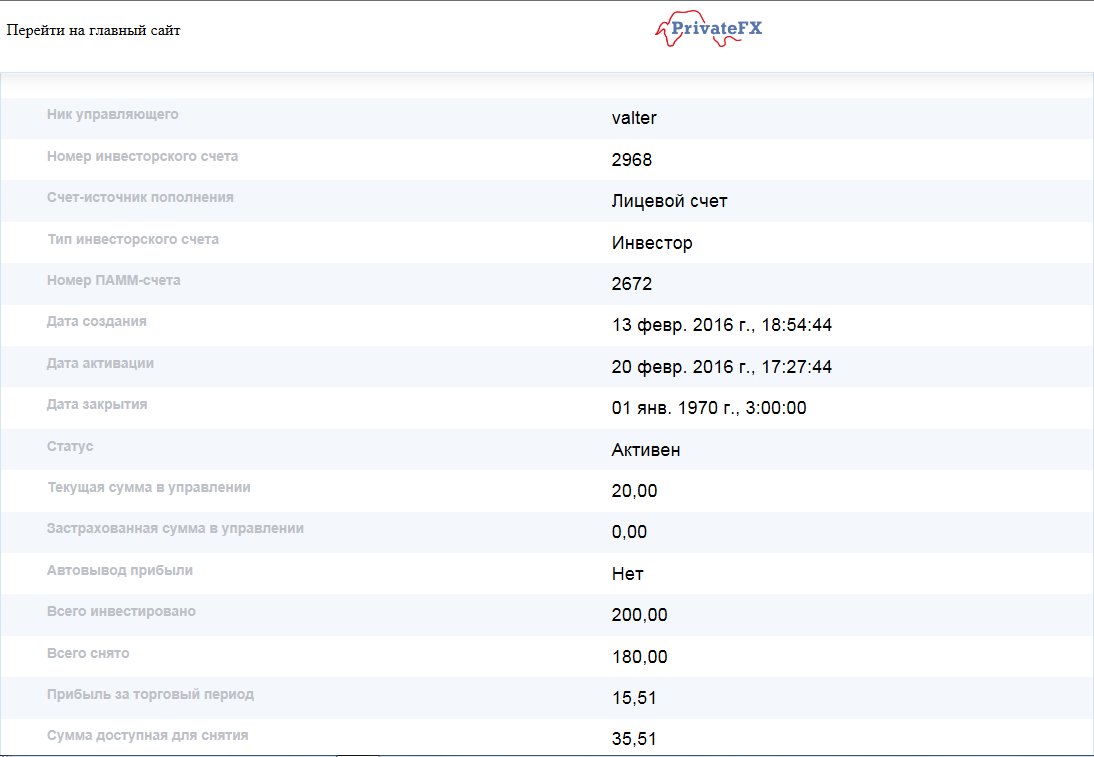
Task: Select the available withdrawal amount 35,51
Action: click(x=634, y=740)
